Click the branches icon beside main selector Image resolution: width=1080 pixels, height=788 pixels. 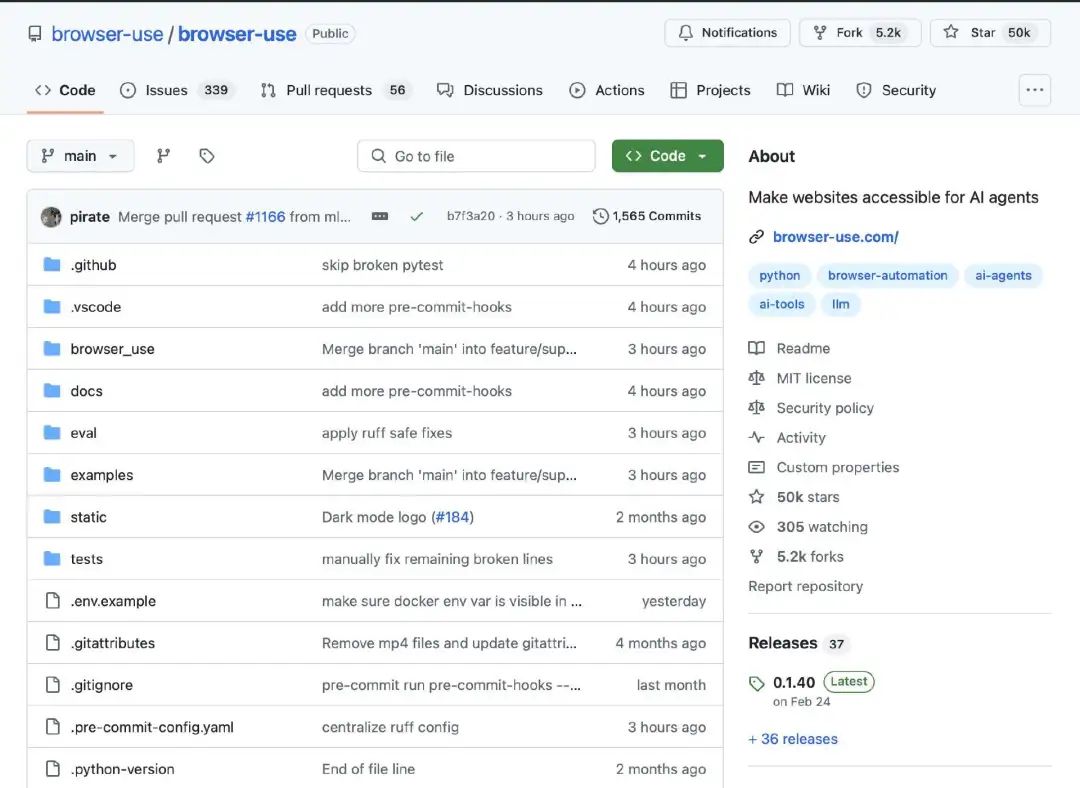tap(164, 156)
